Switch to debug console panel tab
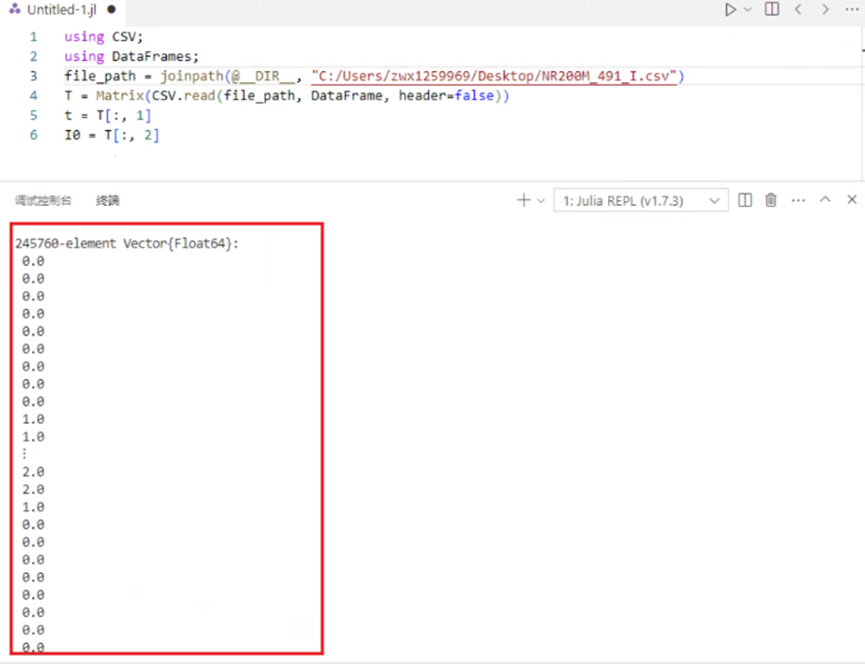This screenshot has height=666, width=865. coord(43,200)
